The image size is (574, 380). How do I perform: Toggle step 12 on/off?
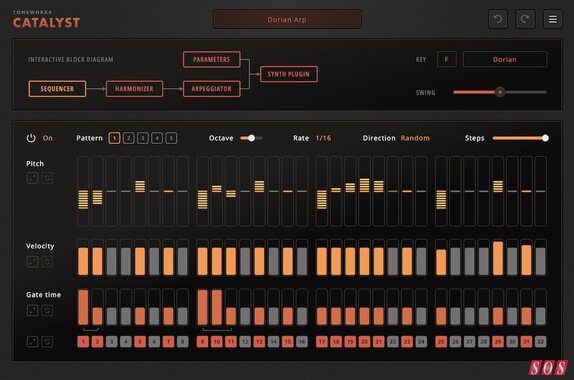245,342
